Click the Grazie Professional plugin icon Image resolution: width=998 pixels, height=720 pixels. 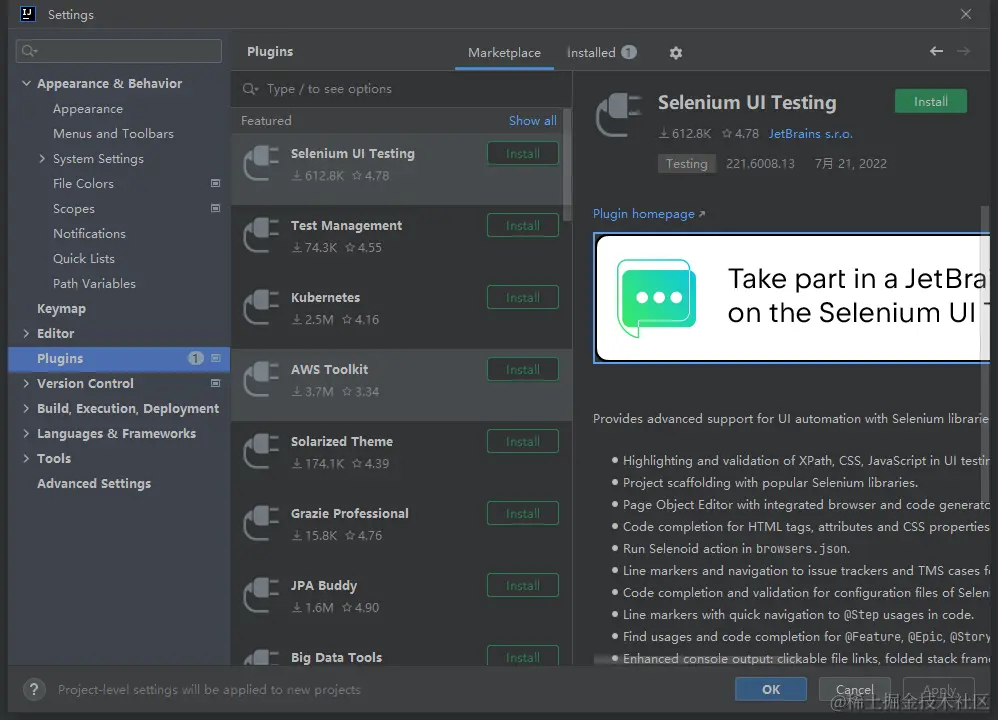pyautogui.click(x=262, y=523)
